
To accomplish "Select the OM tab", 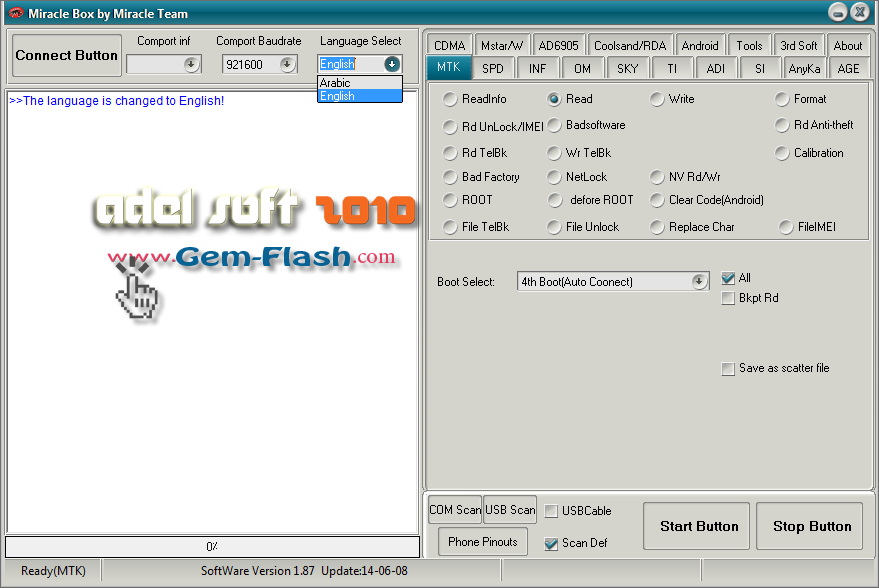I will point(582,68).
